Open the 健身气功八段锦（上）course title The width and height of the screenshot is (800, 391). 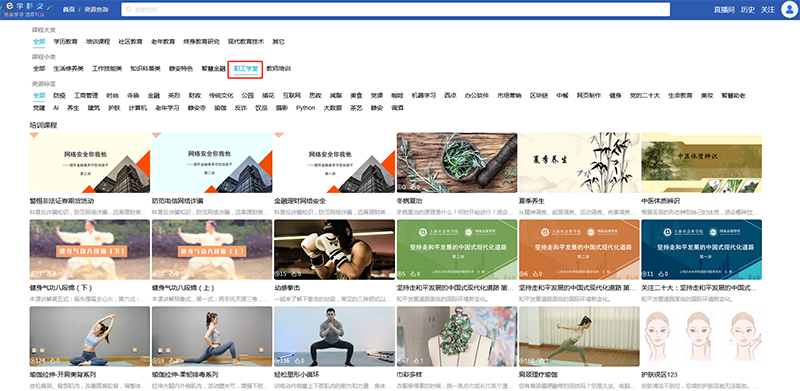(x=184, y=288)
